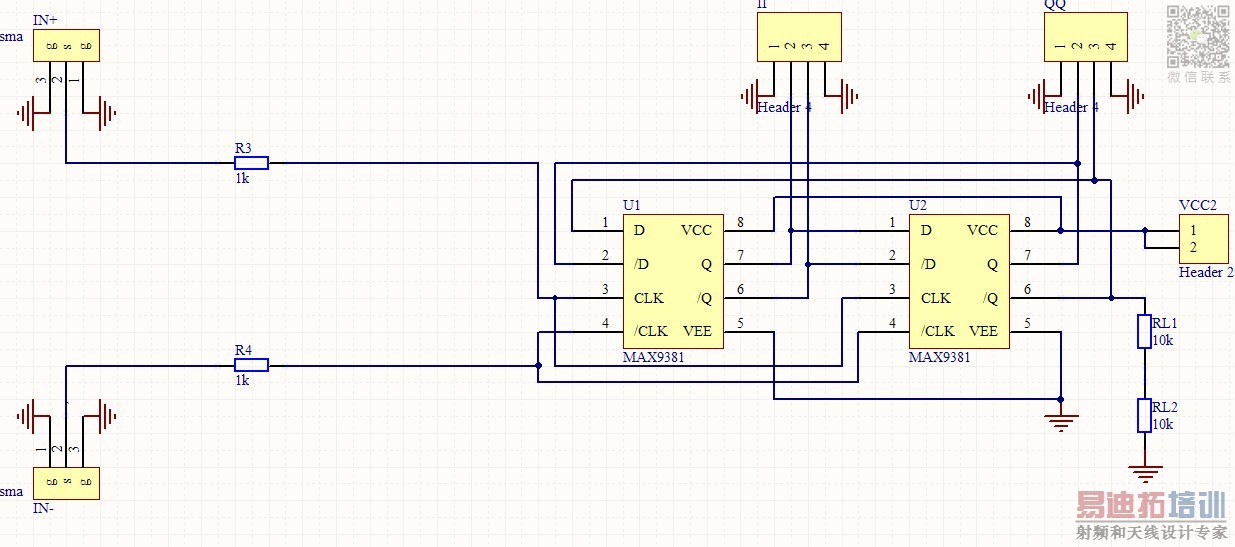This screenshot has height=547, width=1235.
Task: Click the 'U1' designator label
Action: pyautogui.click(x=631, y=205)
